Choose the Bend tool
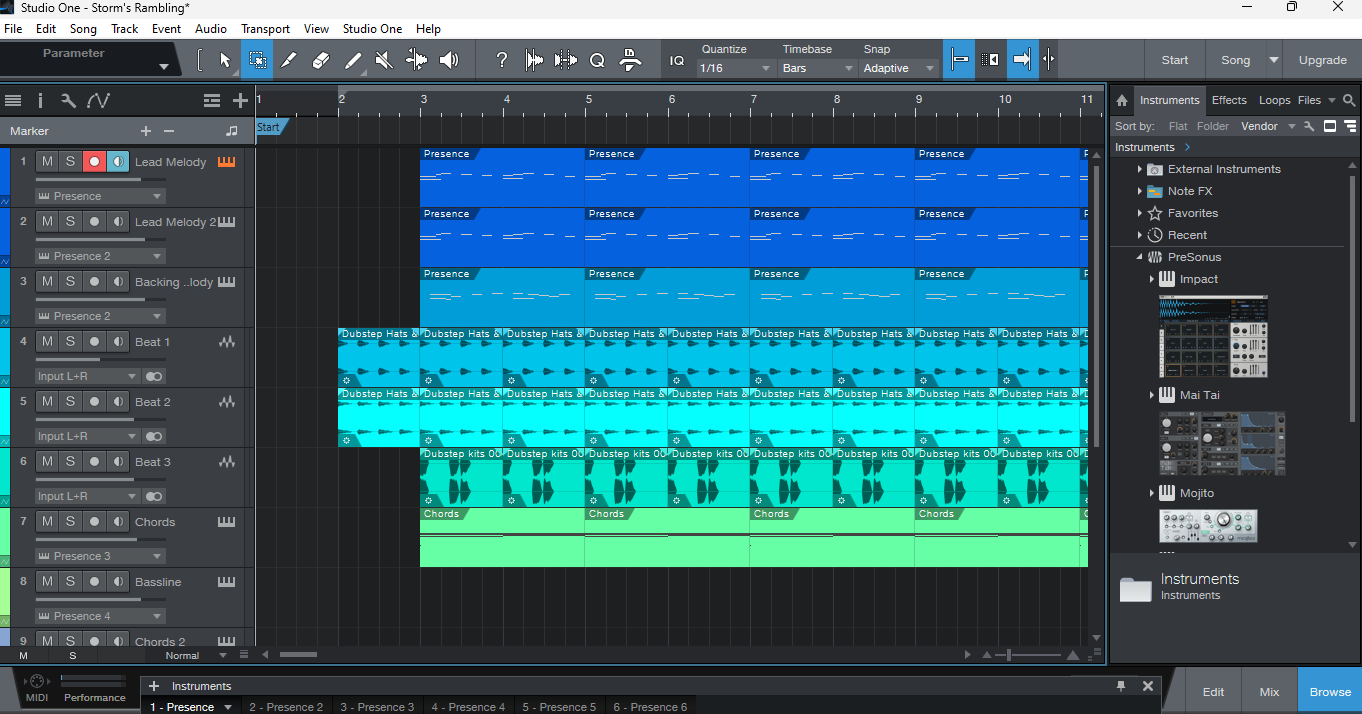Image resolution: width=1362 pixels, height=714 pixels. (417, 60)
